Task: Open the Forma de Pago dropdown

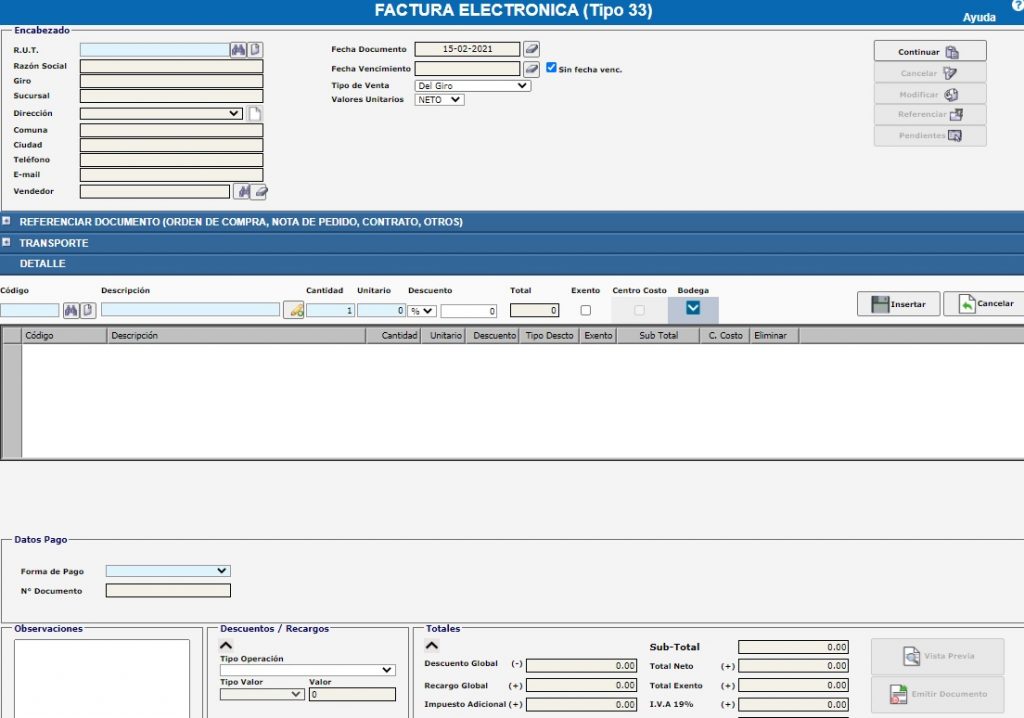Action: point(168,571)
